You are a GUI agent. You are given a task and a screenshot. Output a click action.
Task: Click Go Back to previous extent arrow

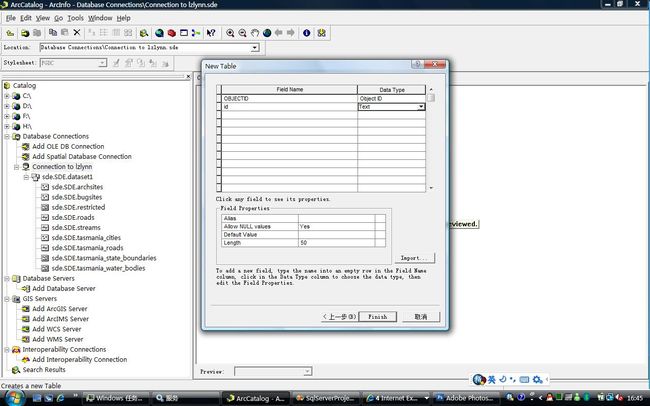pos(279,33)
